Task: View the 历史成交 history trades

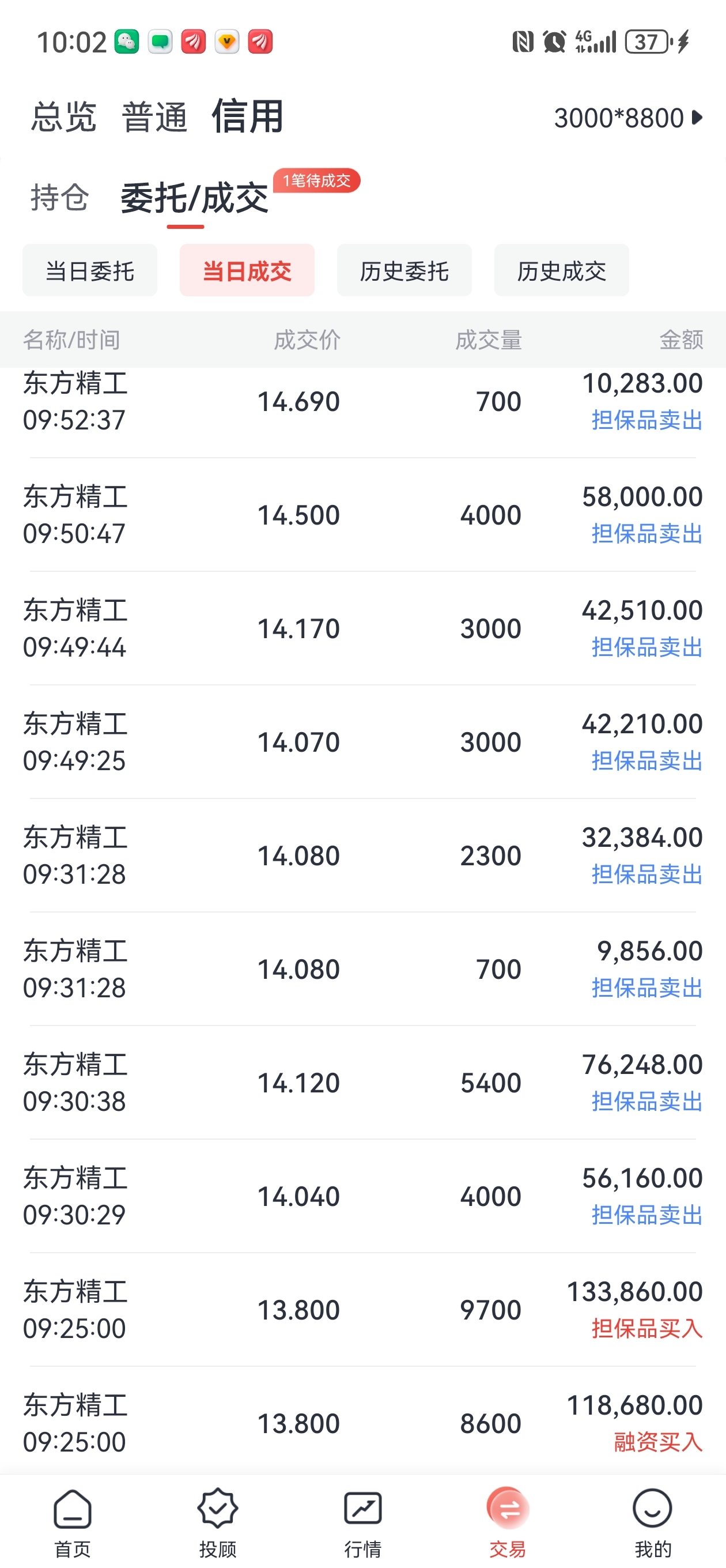Action: click(562, 270)
